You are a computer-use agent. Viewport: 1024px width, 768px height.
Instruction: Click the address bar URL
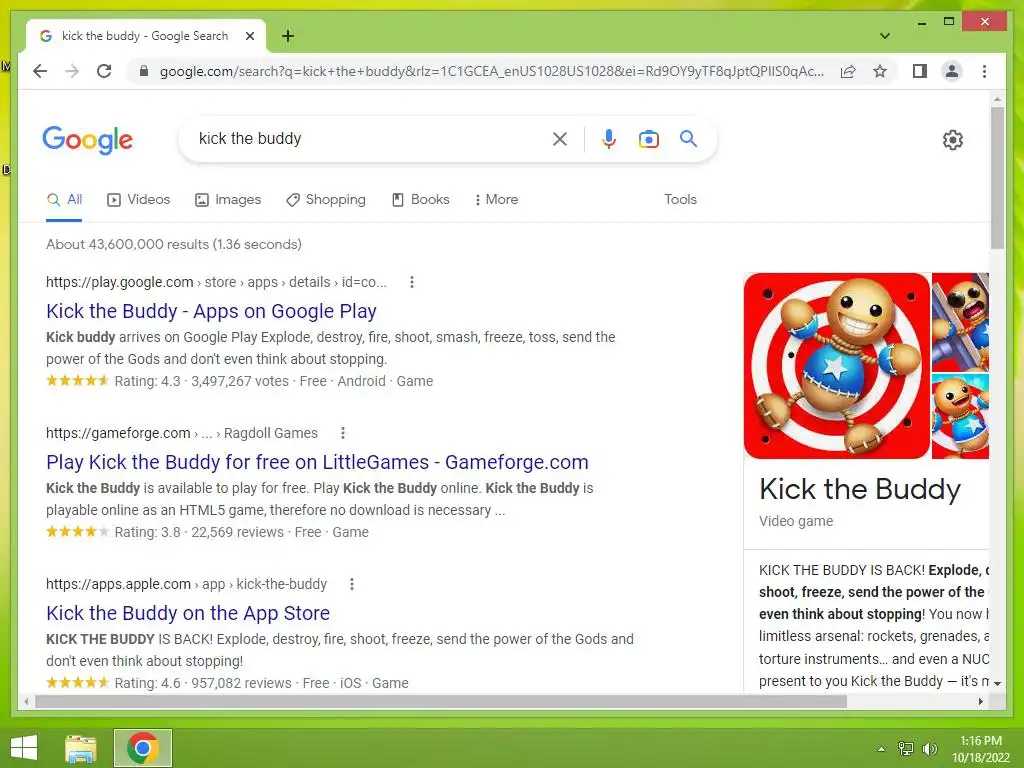pos(491,71)
